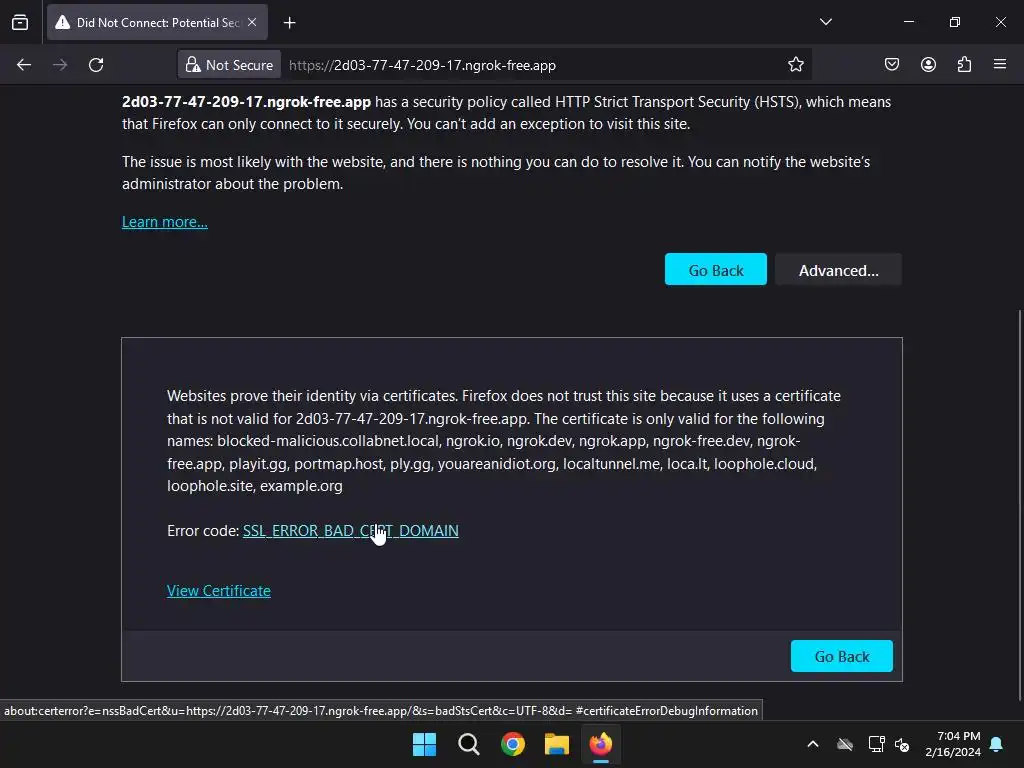Open Extensions puzzle icon
1024x768 pixels.
pos(964,65)
